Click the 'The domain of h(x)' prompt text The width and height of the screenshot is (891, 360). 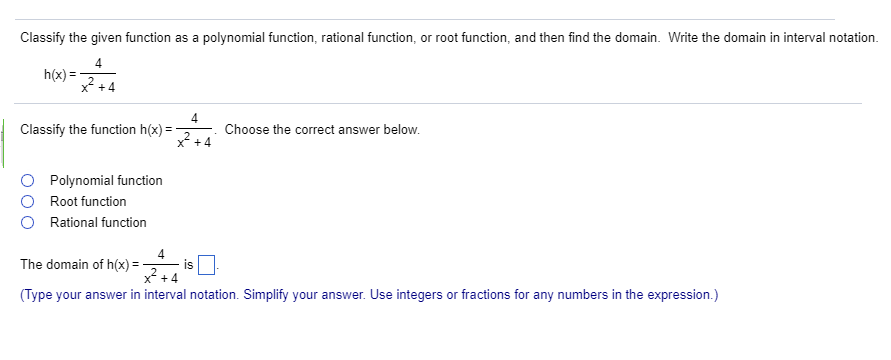tap(79, 265)
